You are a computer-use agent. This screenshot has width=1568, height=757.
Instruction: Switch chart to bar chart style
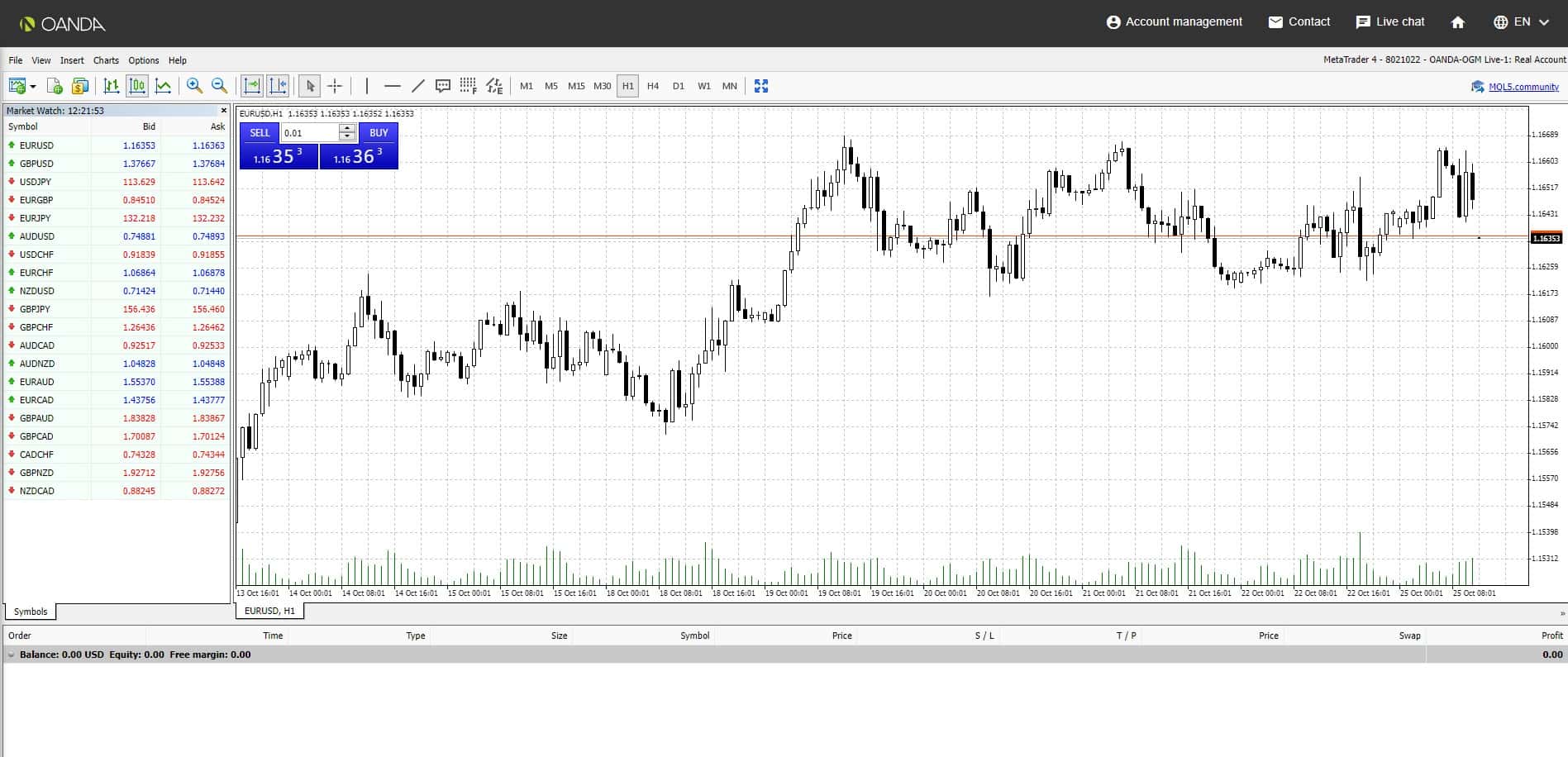[x=111, y=86]
